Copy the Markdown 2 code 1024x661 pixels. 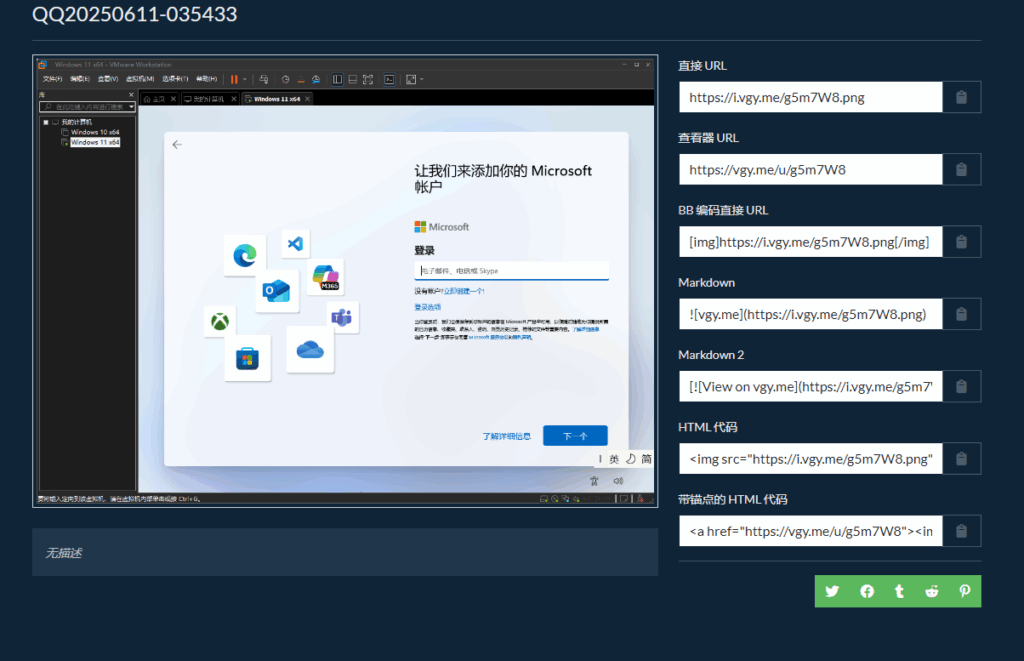(961, 387)
